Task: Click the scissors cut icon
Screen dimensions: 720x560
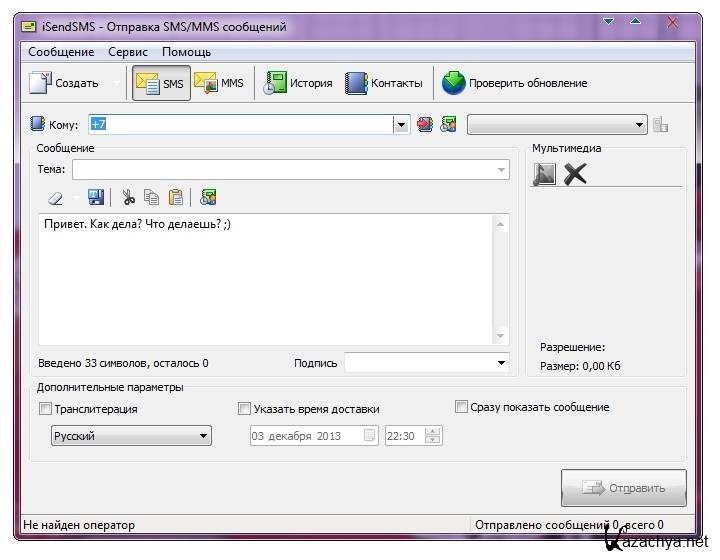Action: click(x=128, y=198)
